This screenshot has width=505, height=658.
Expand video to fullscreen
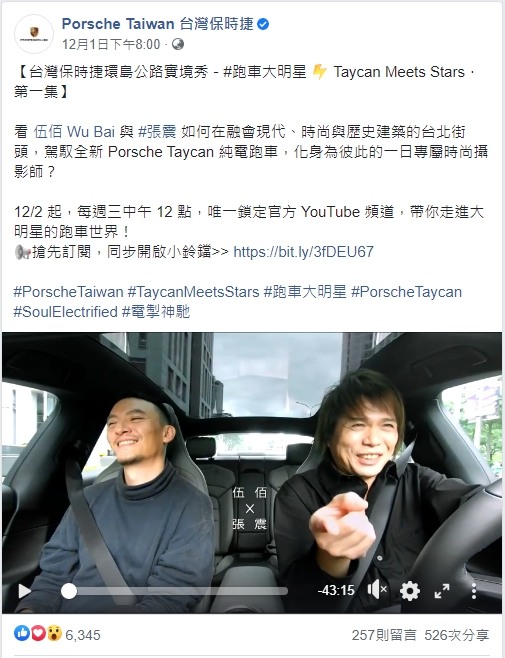442,590
